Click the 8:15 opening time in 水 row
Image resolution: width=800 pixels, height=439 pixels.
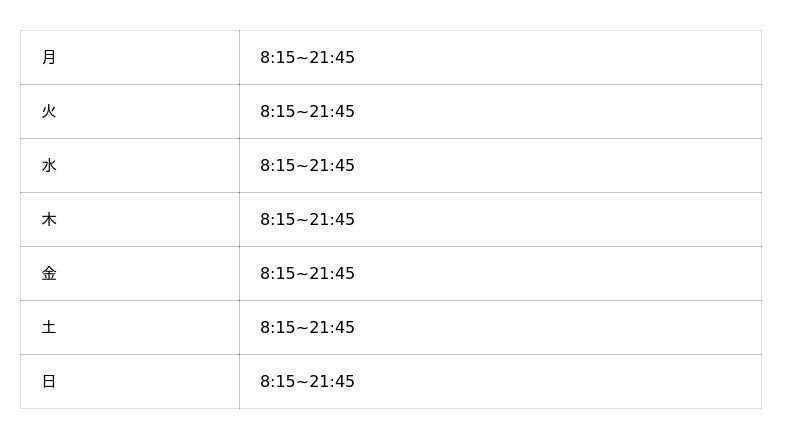277,166
